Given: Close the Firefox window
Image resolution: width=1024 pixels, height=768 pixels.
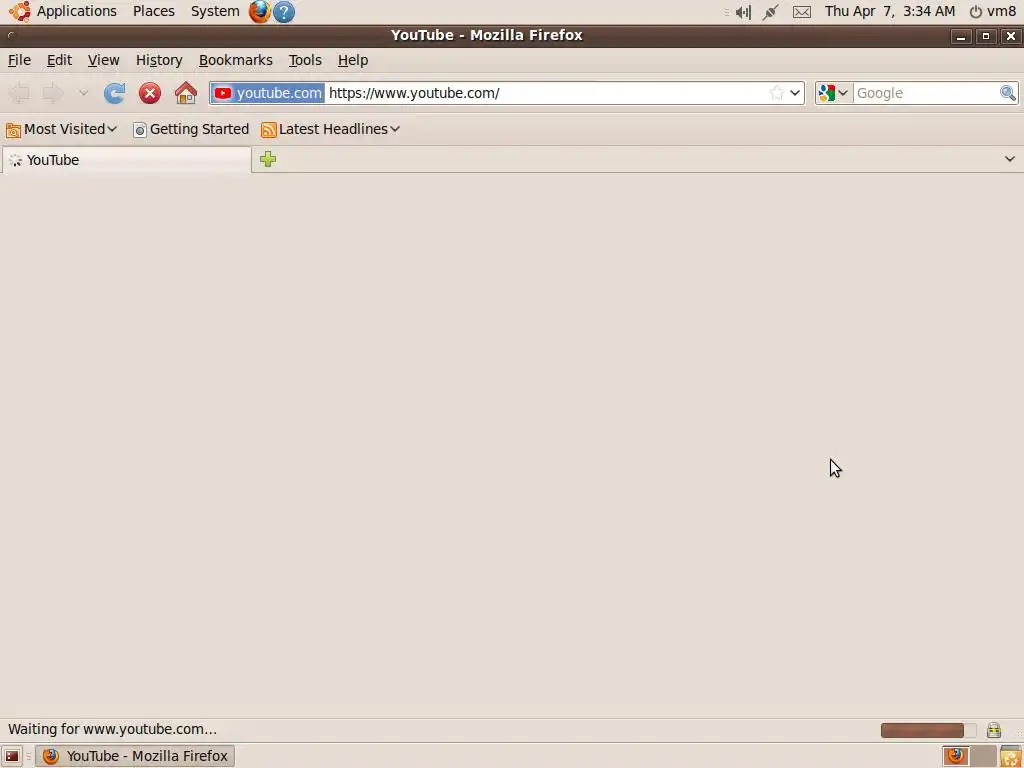Looking at the screenshot, I should click(x=1010, y=36).
